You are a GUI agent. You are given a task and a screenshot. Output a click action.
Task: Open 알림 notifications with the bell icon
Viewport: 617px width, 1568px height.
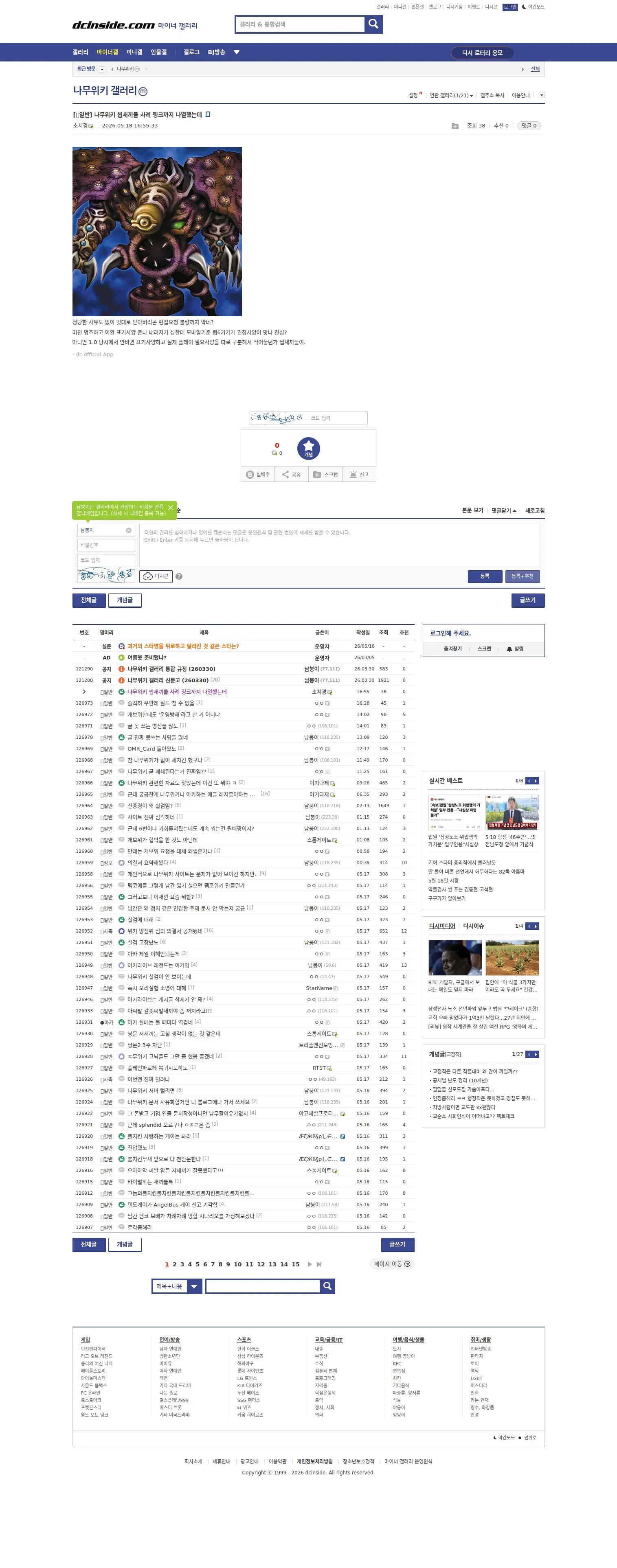(x=515, y=649)
